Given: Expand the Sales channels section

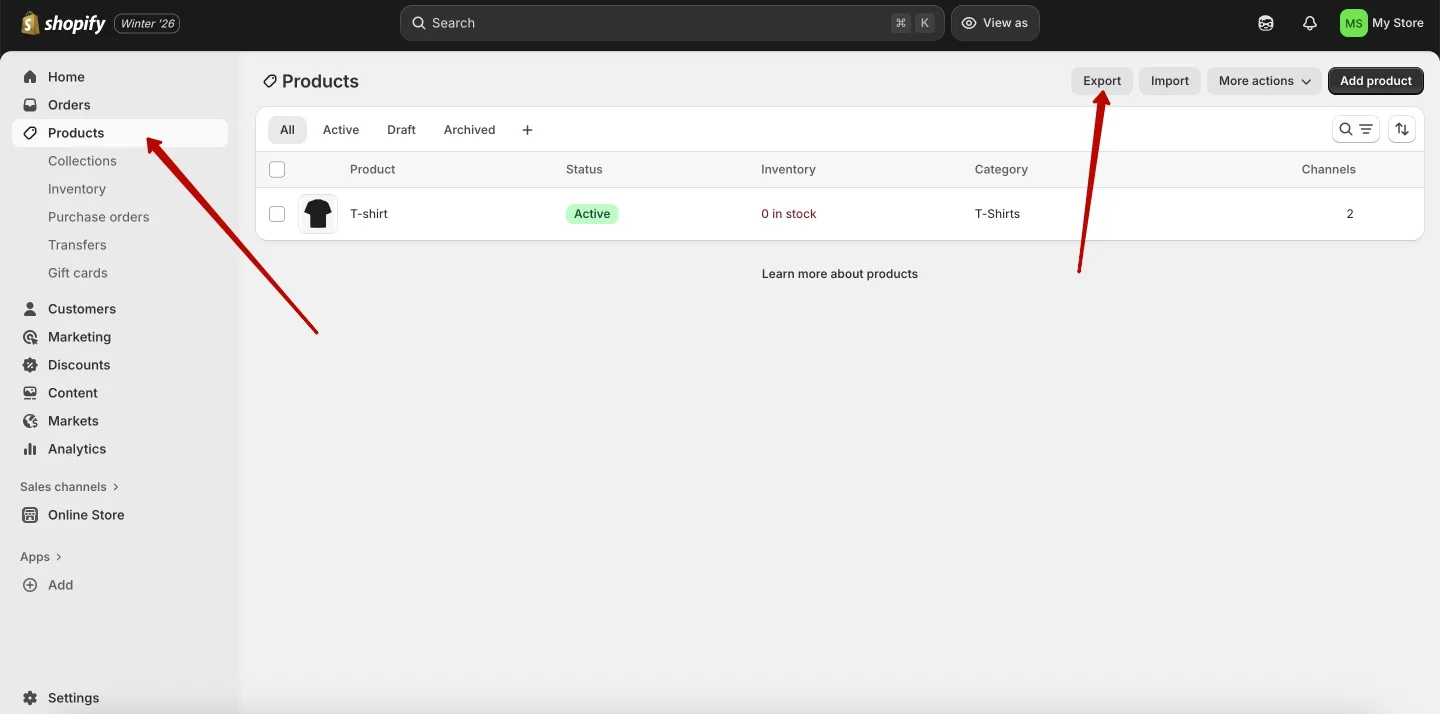Looking at the screenshot, I should pos(63,486).
